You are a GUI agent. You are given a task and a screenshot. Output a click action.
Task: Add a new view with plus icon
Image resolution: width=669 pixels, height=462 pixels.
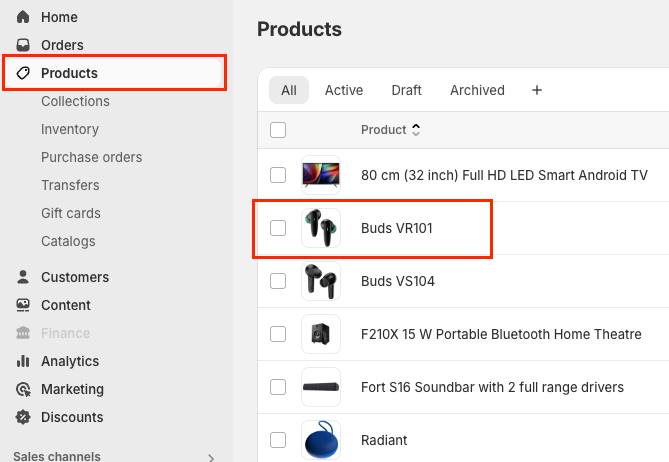537,90
